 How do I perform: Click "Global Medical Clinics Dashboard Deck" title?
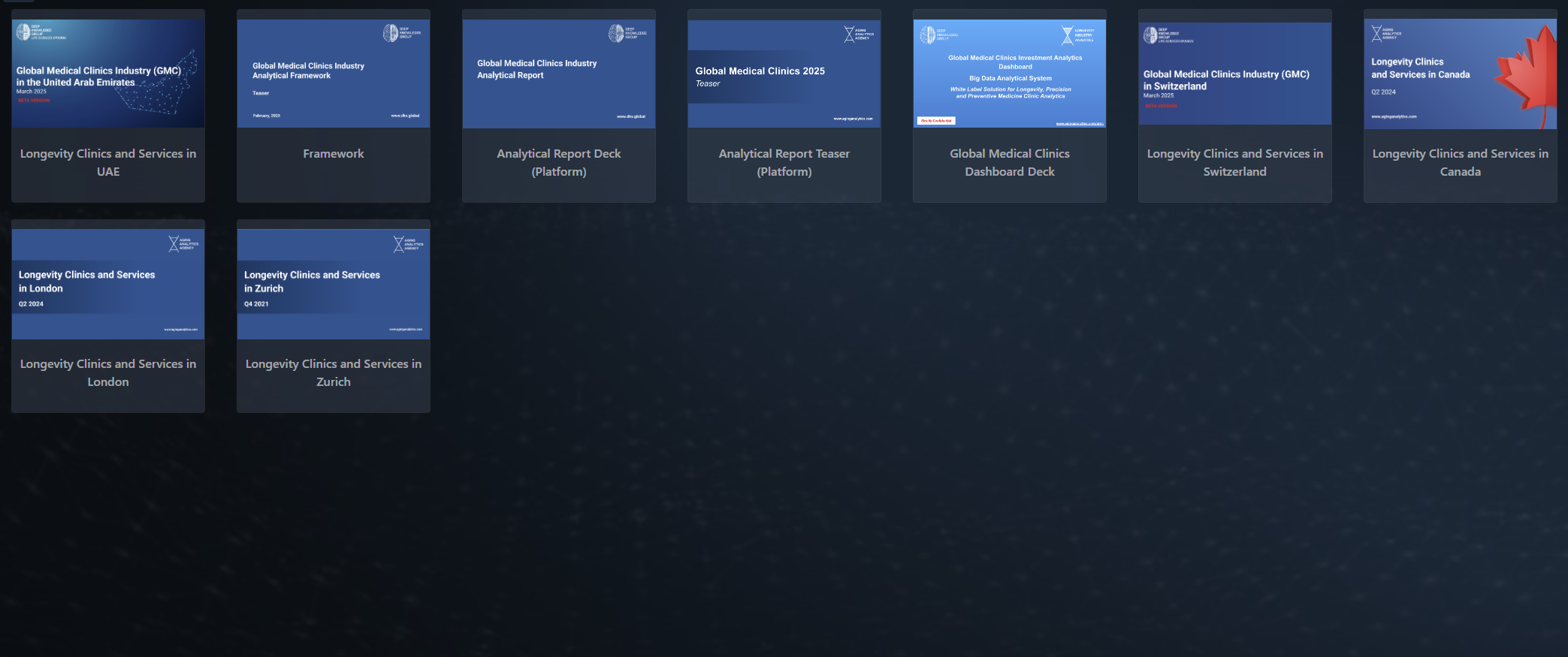click(1010, 162)
